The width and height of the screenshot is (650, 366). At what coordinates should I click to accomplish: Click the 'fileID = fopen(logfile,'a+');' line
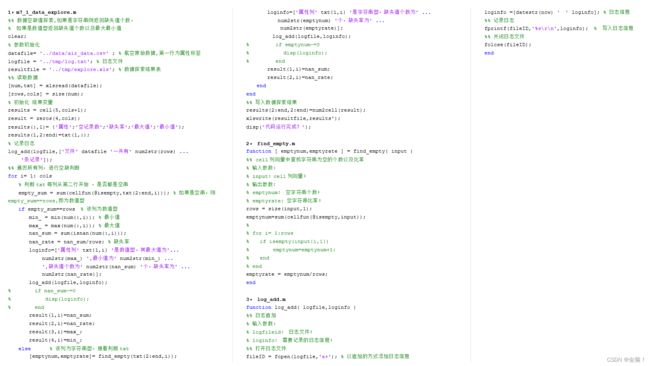pos(328,356)
